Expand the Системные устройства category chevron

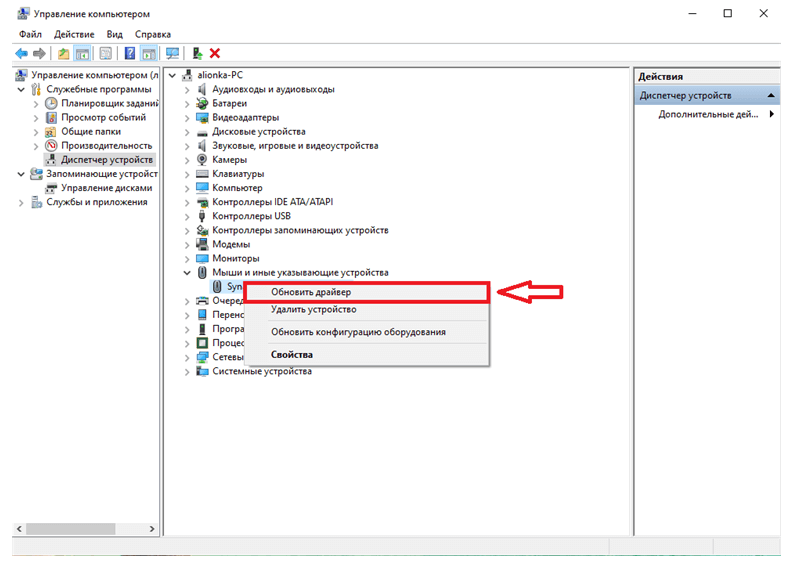[187, 371]
